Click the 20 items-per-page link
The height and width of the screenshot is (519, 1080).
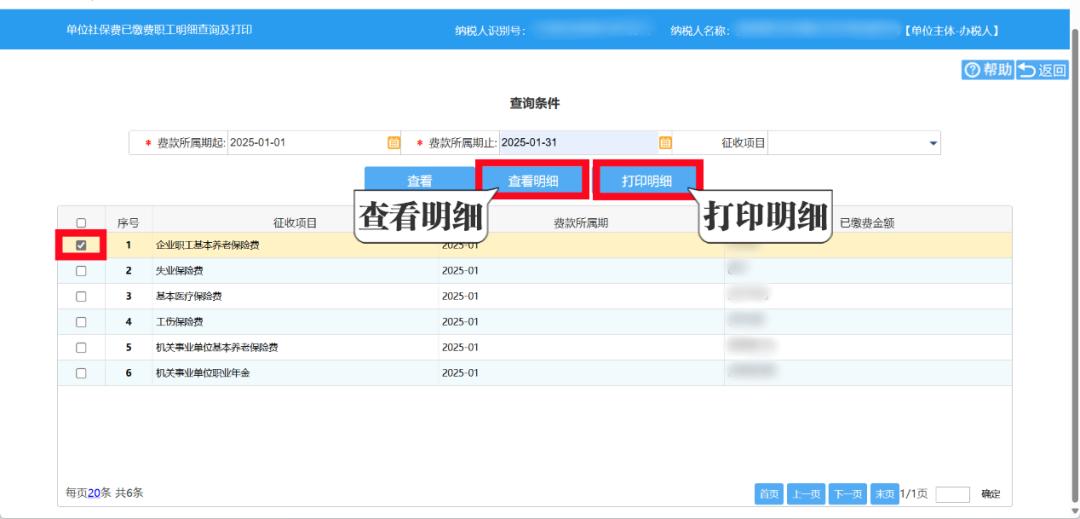point(95,493)
